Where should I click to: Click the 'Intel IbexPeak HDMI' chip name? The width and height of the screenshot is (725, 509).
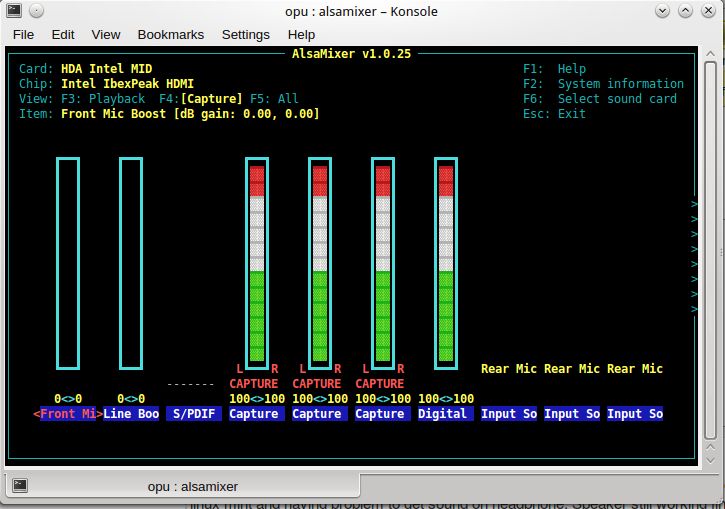(127, 84)
